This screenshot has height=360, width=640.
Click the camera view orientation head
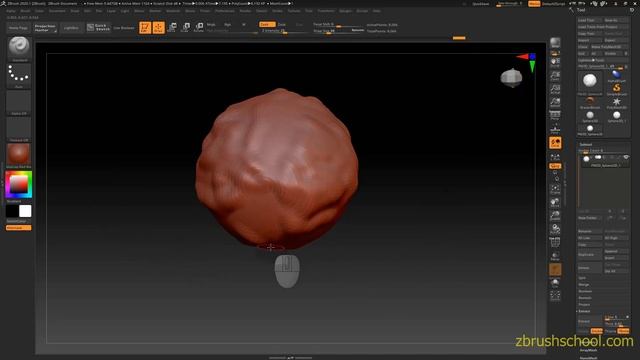[x=511, y=78]
